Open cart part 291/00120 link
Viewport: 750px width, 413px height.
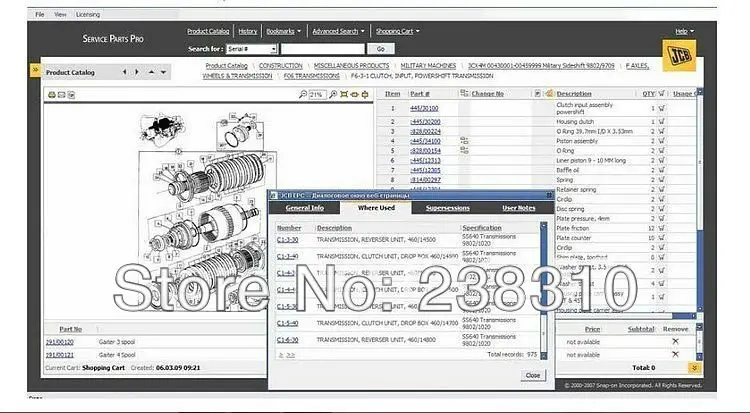(60, 342)
